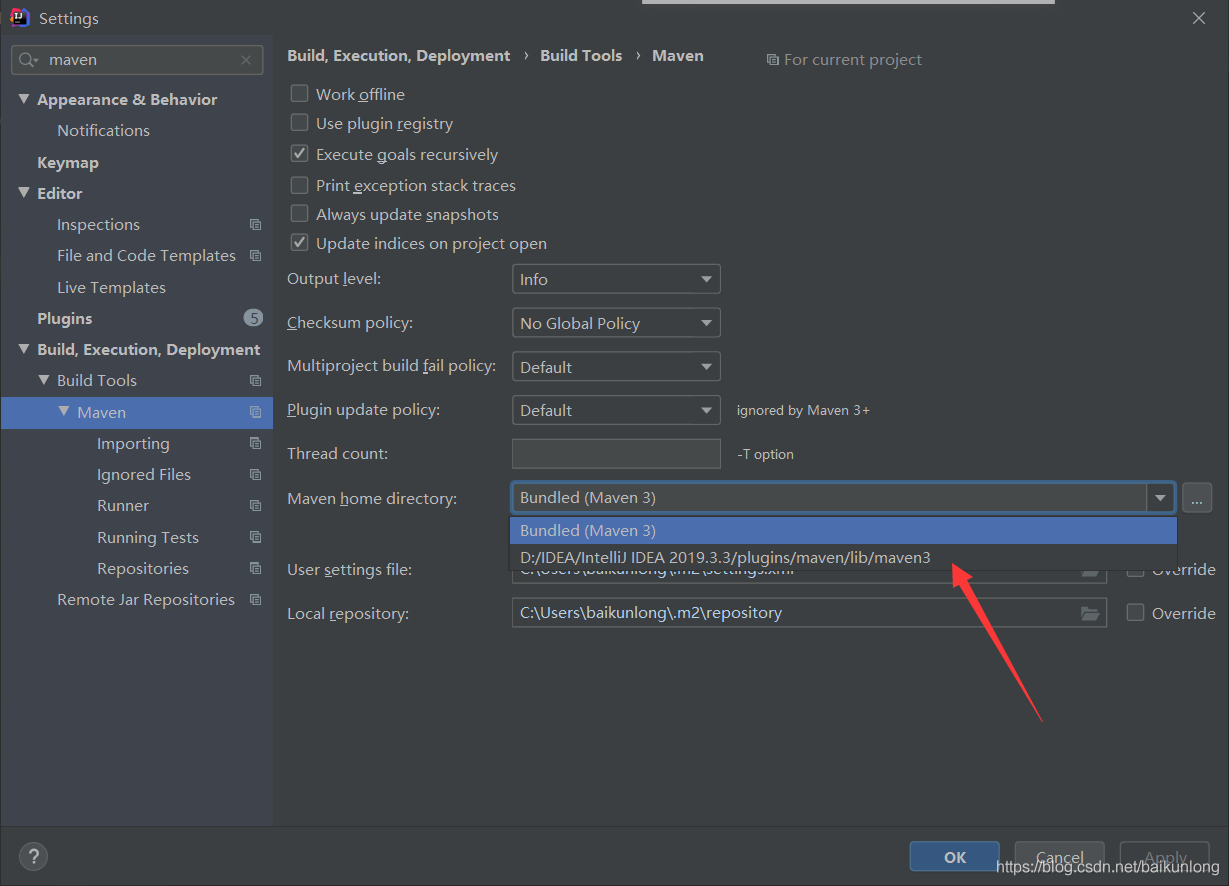Collapse the Appearance & Behavior tree node
The height and width of the screenshot is (886, 1229).
(24, 99)
